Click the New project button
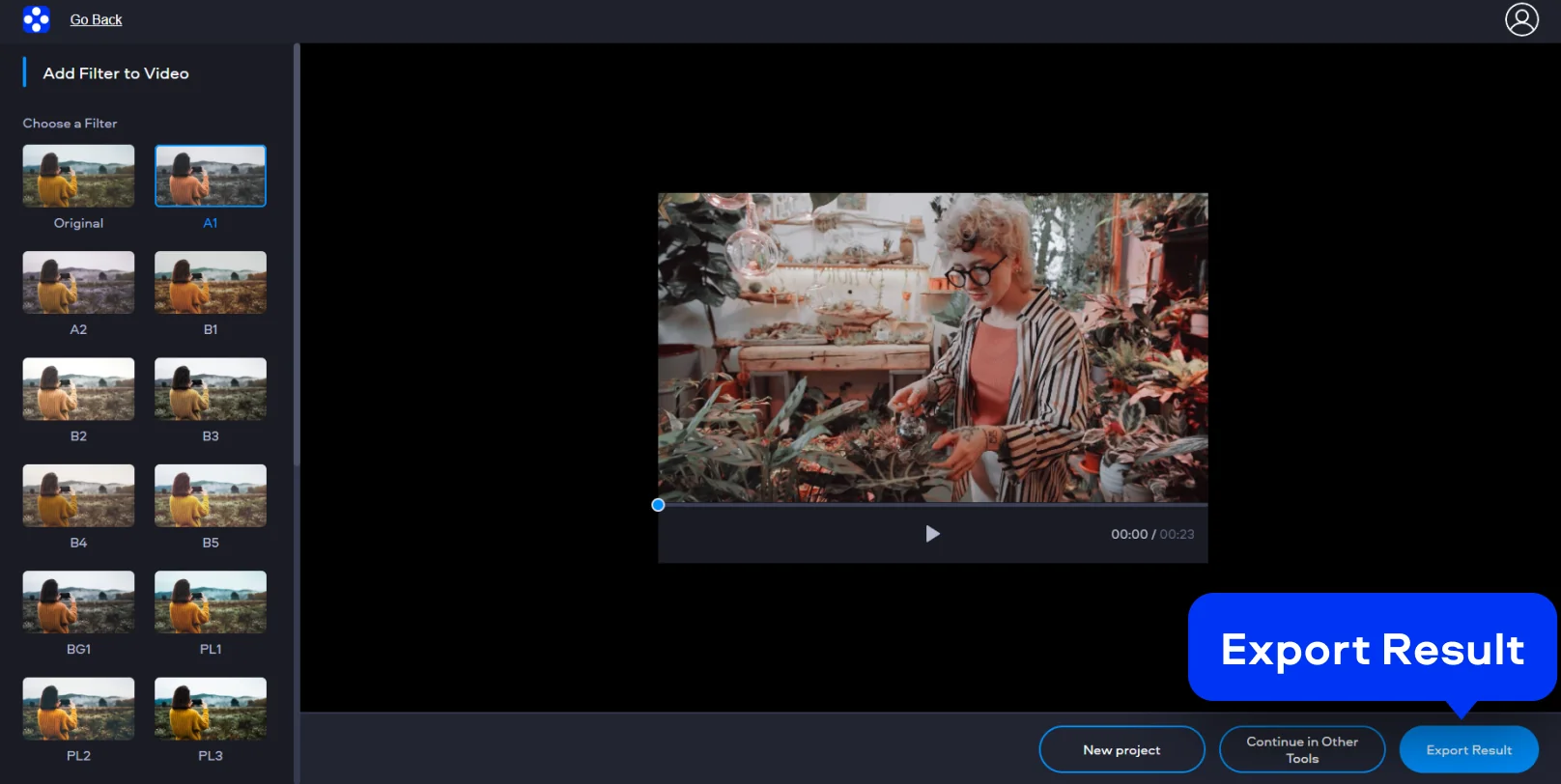Viewport: 1561px width, 784px height. pyautogui.click(x=1121, y=749)
